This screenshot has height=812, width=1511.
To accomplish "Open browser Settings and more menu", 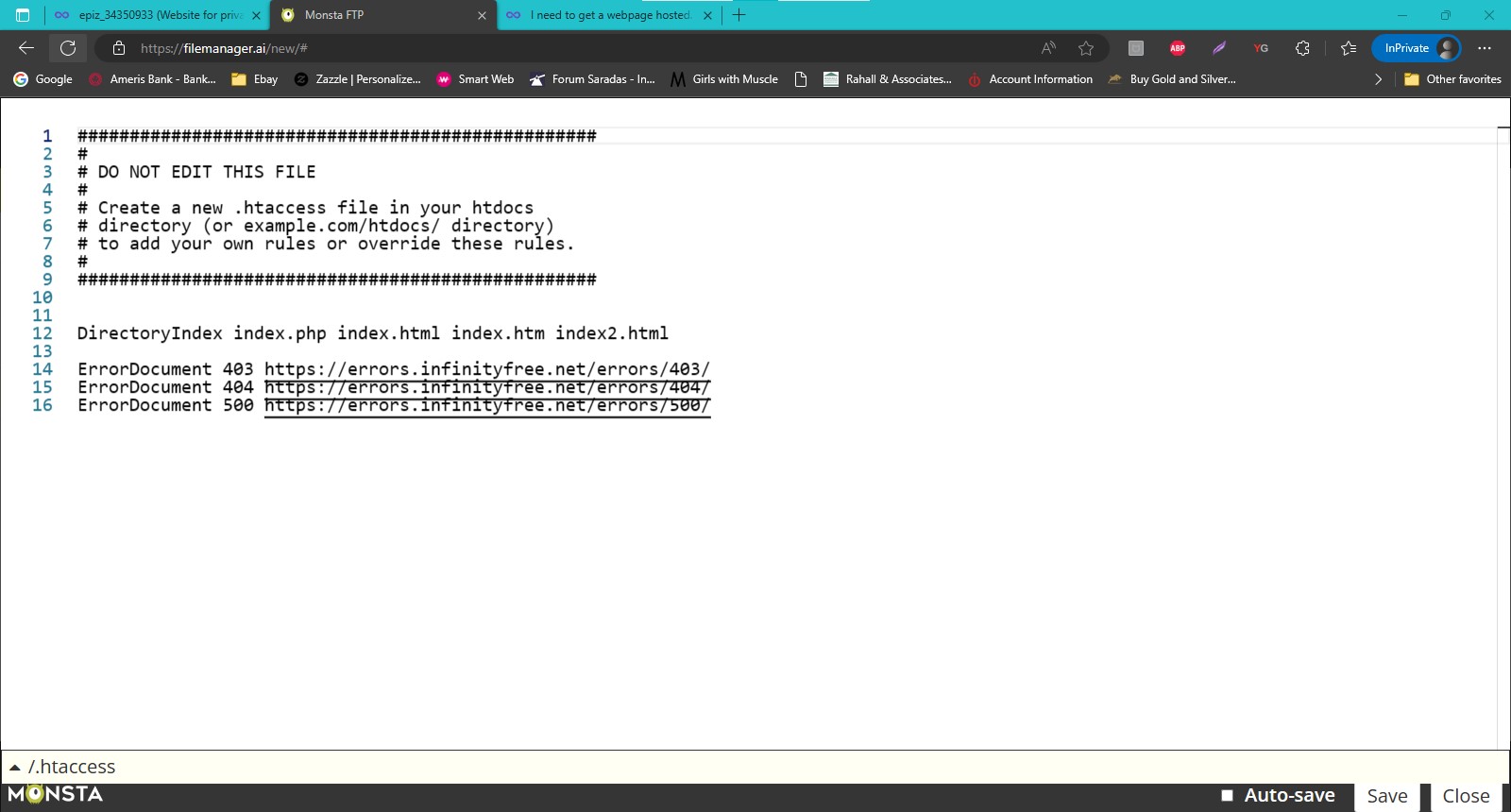I will pos(1485,48).
